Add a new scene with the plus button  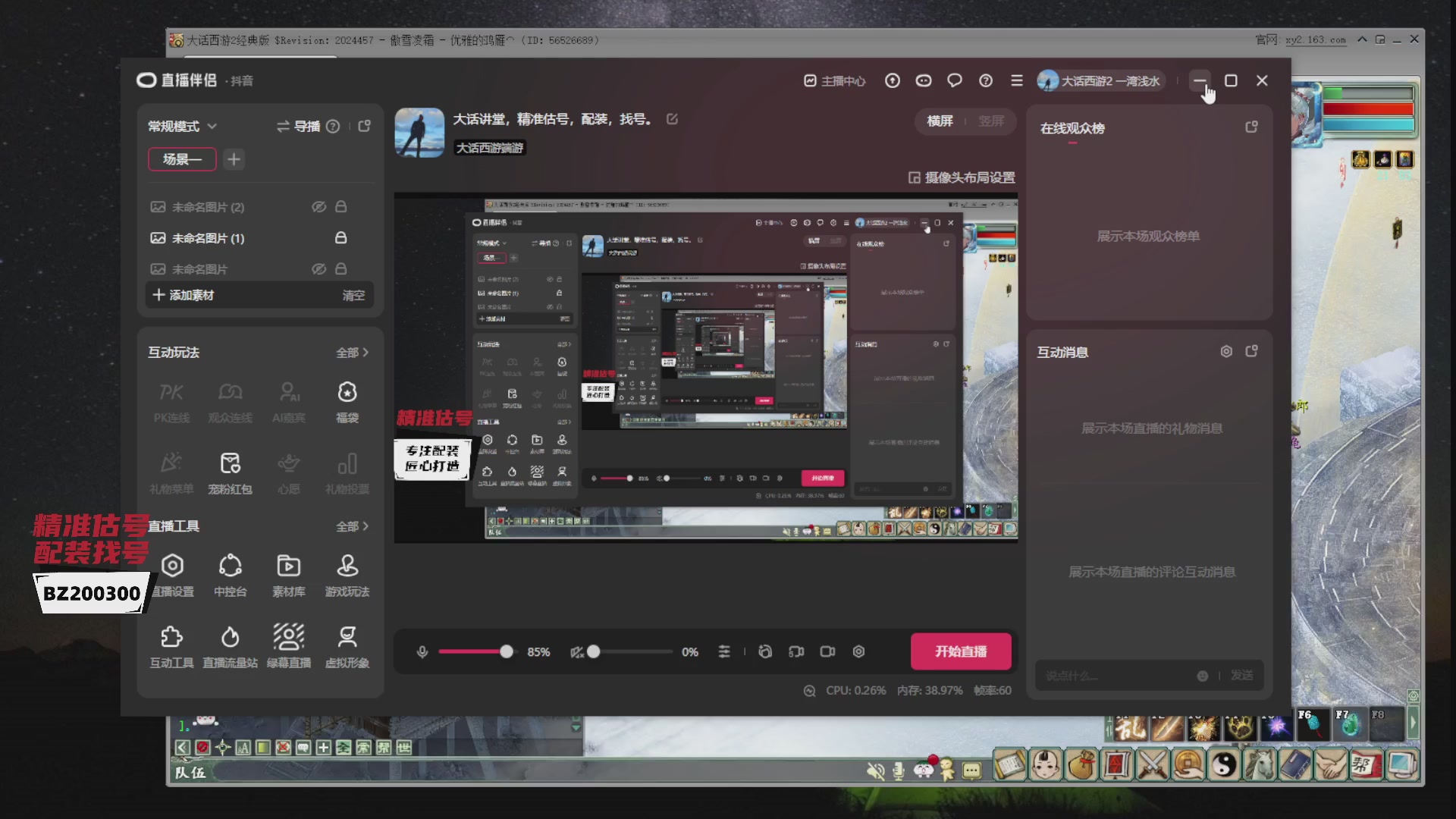point(234,159)
